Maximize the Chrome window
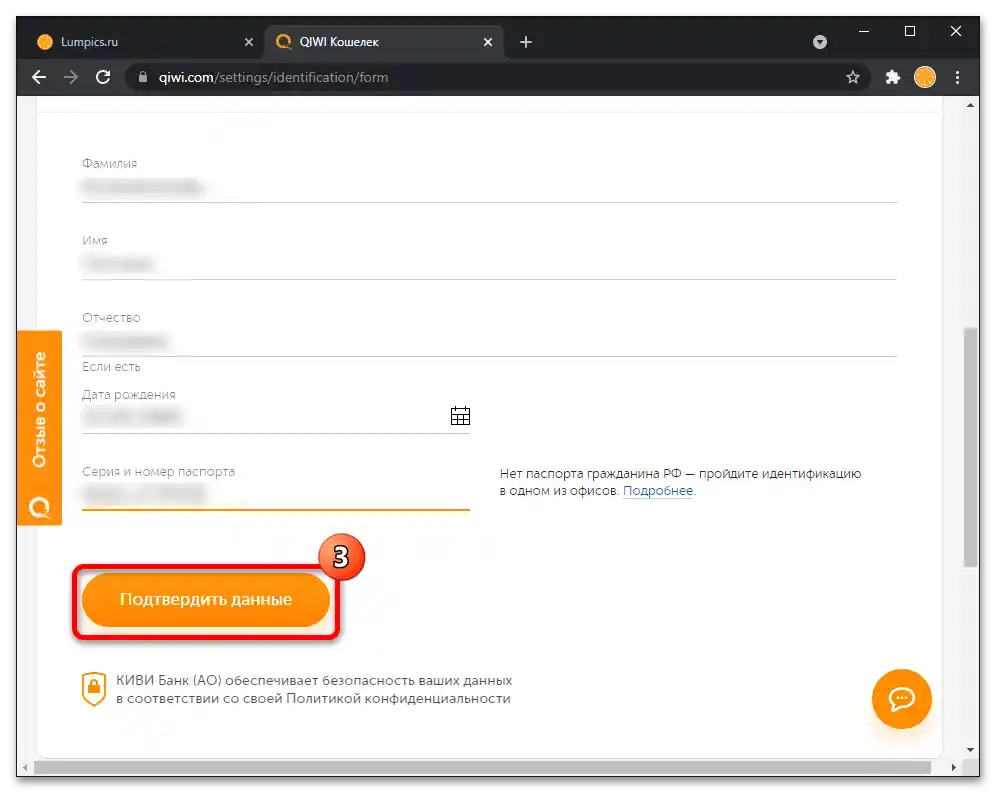Image resolution: width=996 pixels, height=793 pixels. (910, 31)
